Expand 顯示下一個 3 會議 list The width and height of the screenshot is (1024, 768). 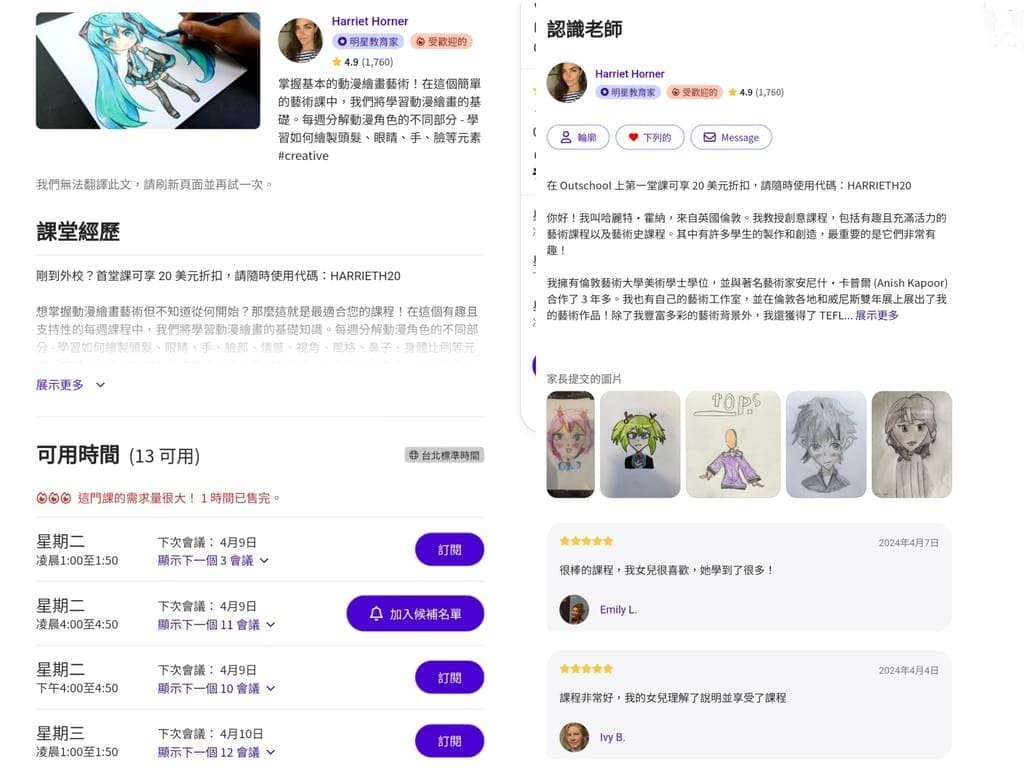pyautogui.click(x=213, y=560)
